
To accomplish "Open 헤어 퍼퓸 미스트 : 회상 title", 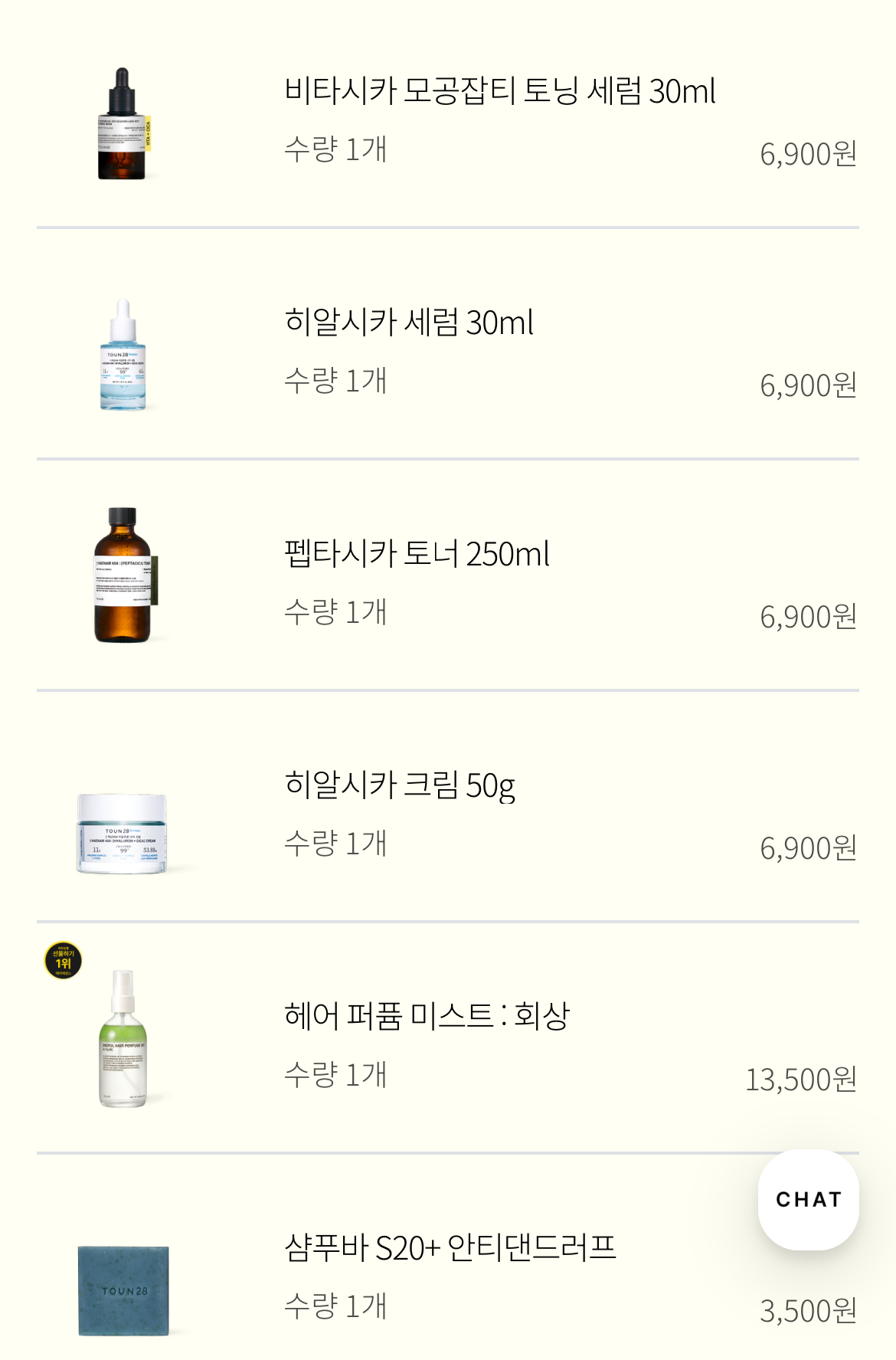I will 427,1016.
